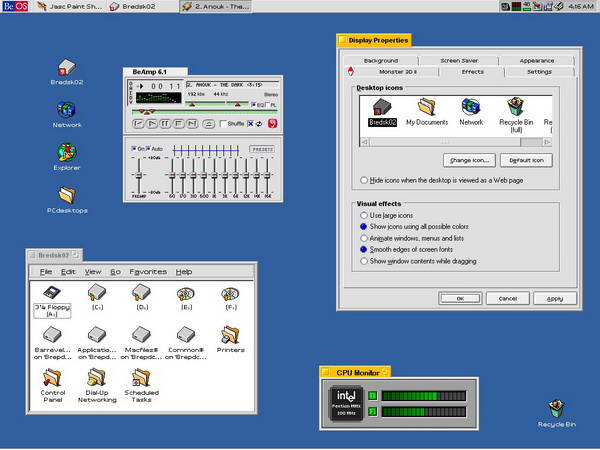Click Cancel in Display Properties
Image resolution: width=600 pixels, height=450 pixels.
508,298
